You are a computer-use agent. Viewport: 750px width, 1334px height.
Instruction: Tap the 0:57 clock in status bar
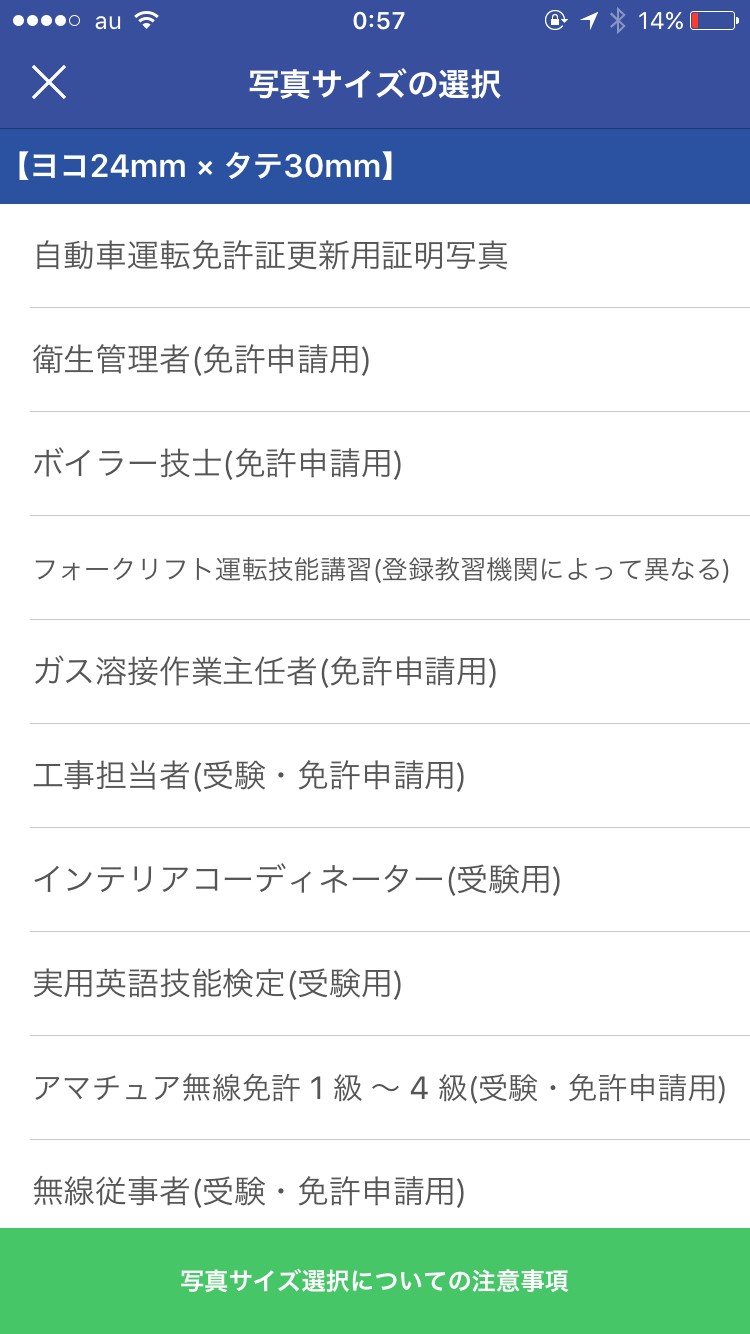pos(379,20)
